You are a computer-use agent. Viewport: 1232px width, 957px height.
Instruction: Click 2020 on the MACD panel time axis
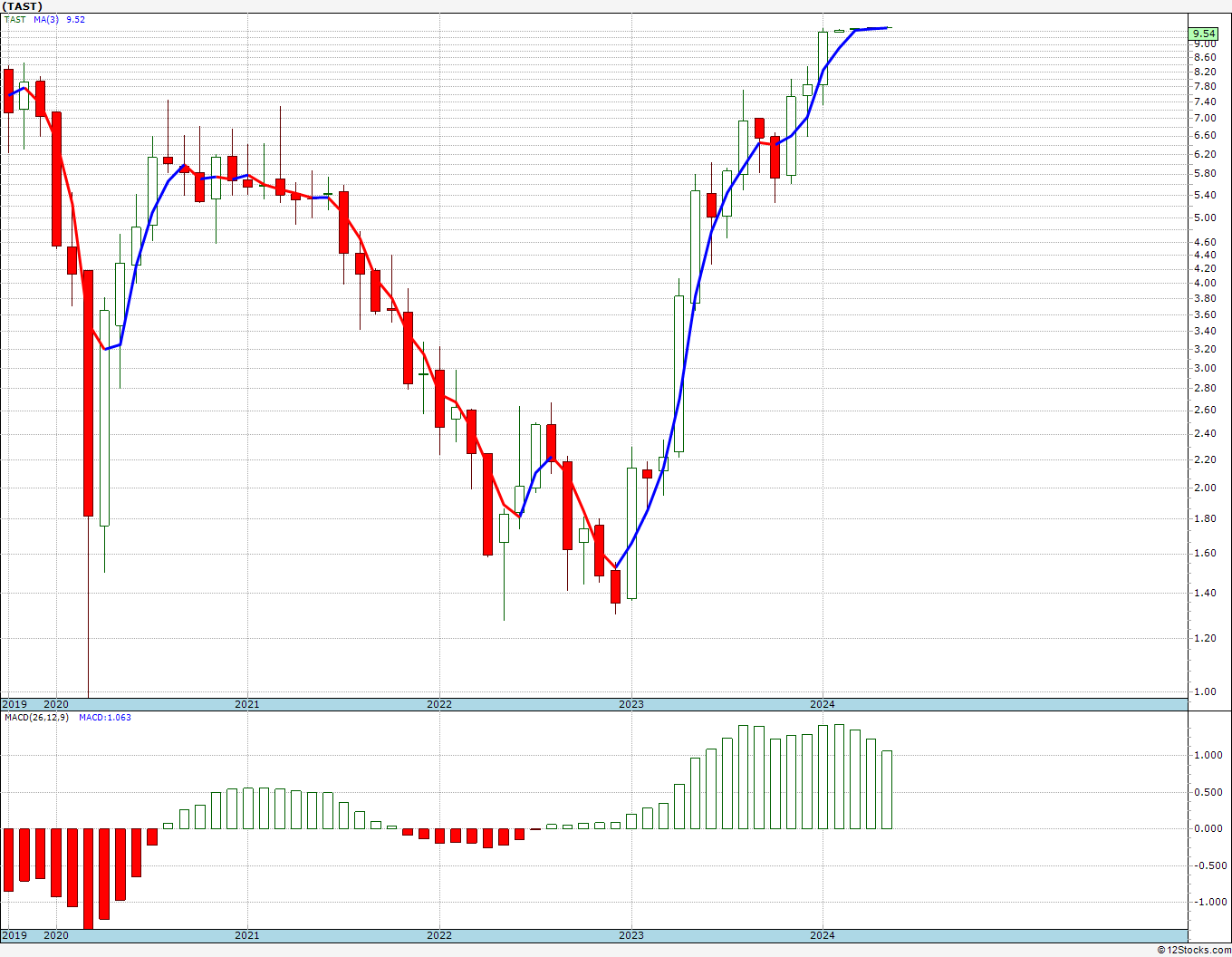tap(56, 935)
